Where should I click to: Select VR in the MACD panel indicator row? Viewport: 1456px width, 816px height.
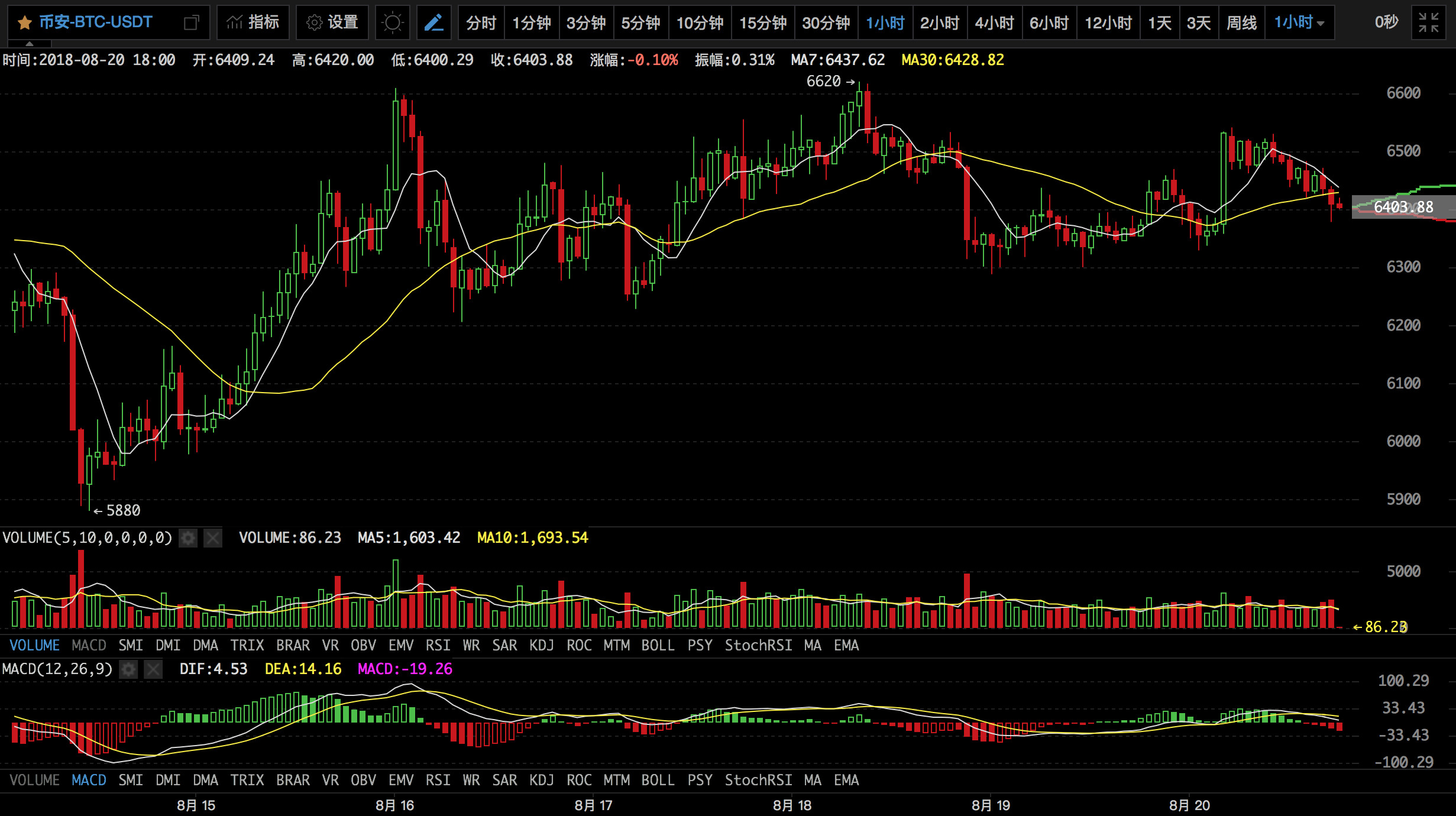point(331,780)
